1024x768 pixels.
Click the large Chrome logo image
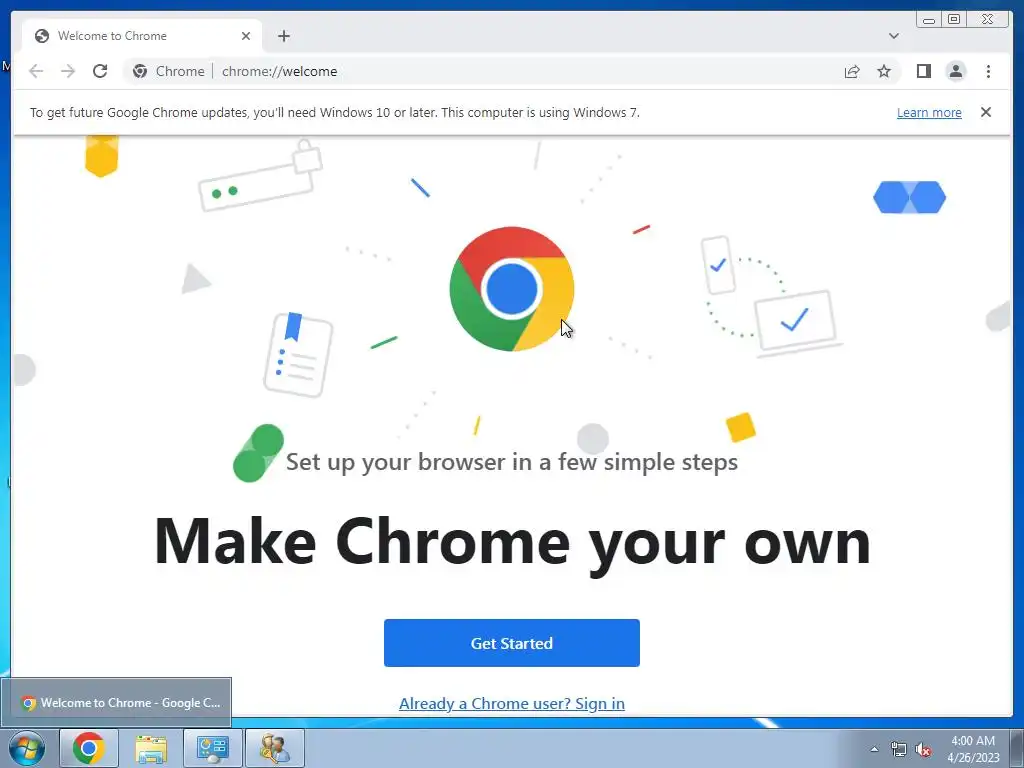point(511,289)
